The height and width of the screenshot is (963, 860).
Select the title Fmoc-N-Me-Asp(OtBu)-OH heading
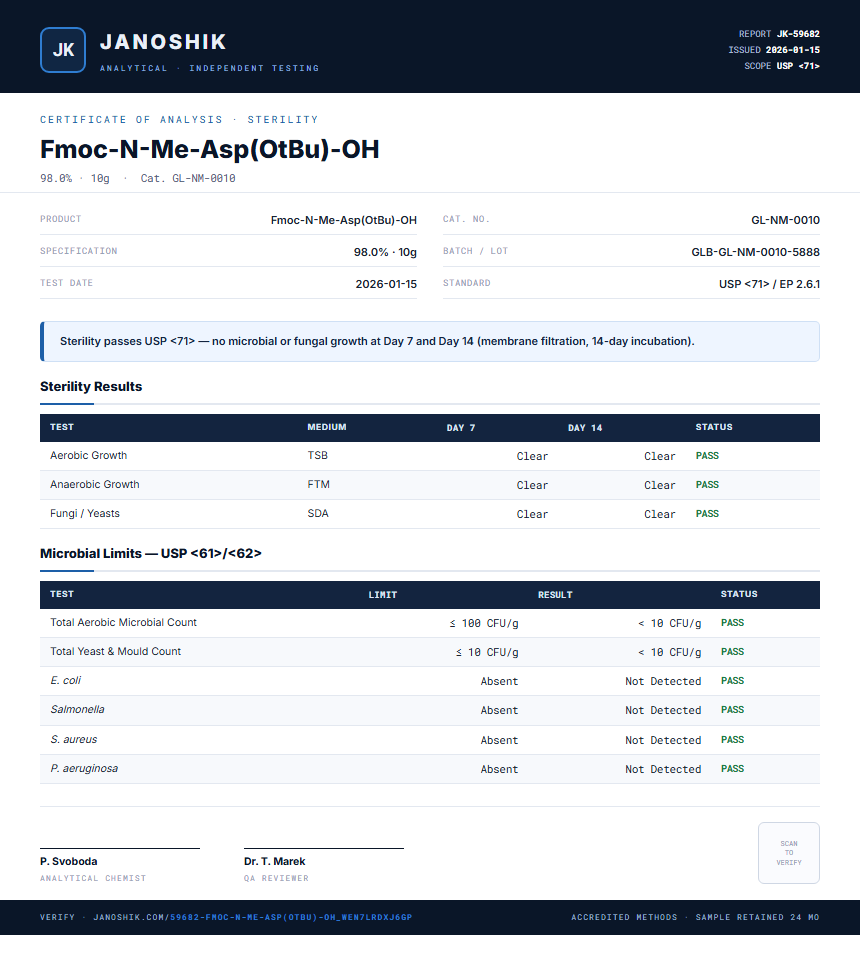209,149
